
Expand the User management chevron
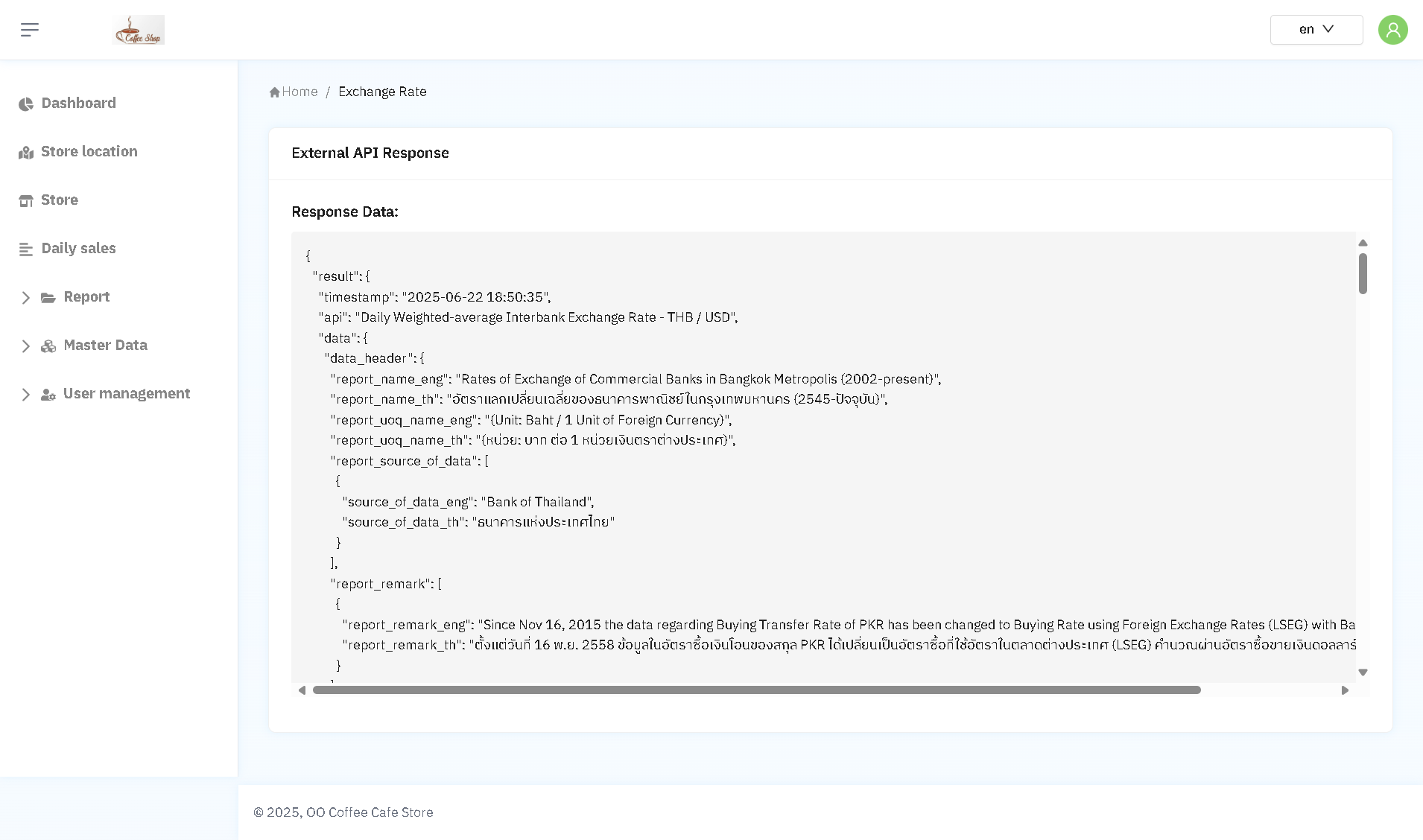pos(26,395)
